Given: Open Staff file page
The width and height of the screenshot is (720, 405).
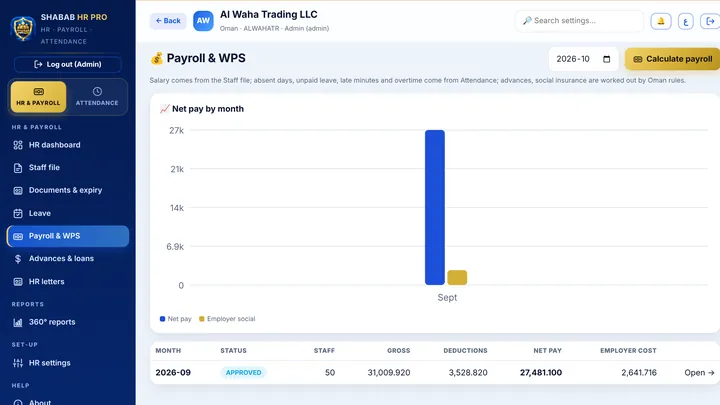Looking at the screenshot, I should point(68,168).
